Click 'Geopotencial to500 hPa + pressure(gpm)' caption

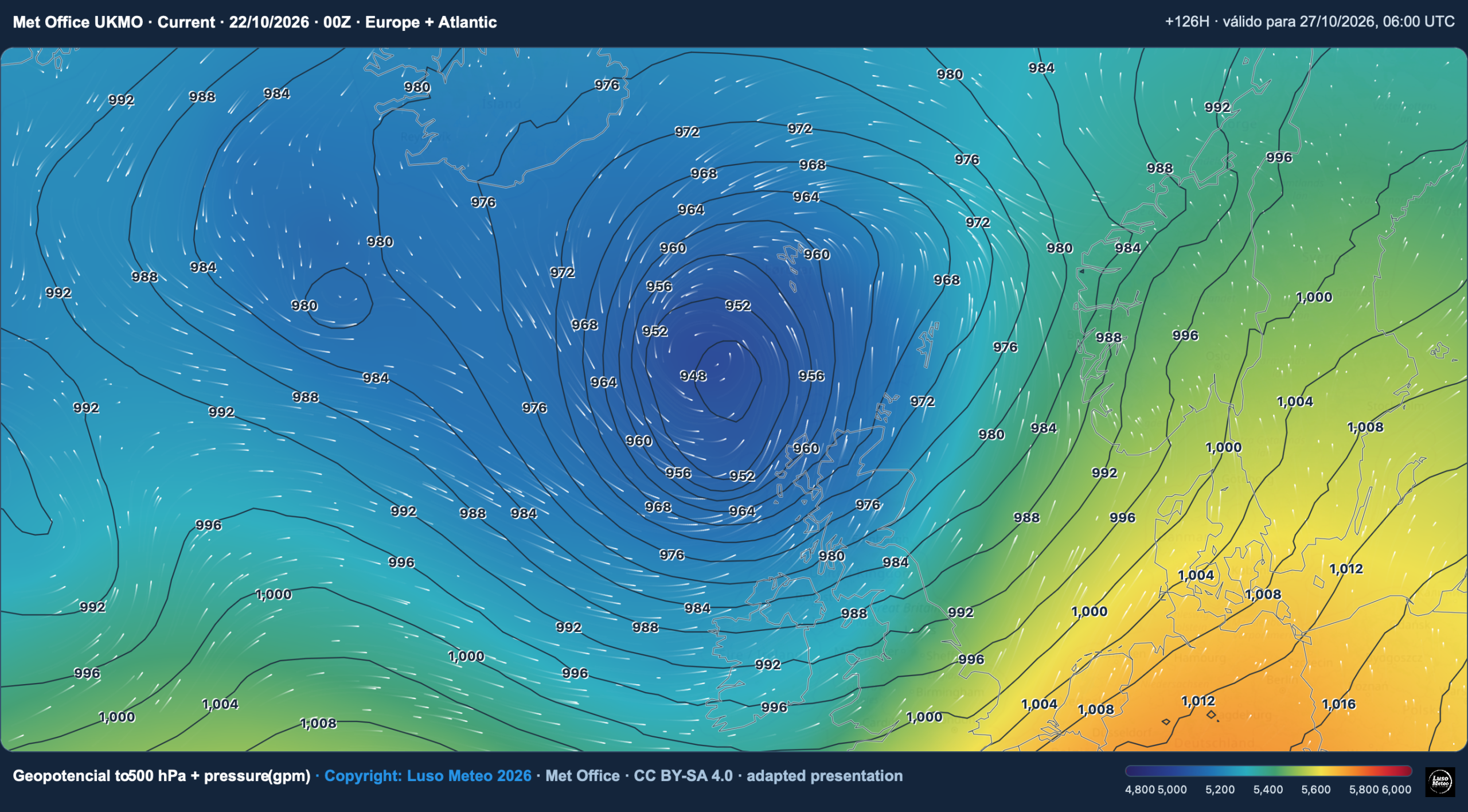pyautogui.click(x=162, y=776)
